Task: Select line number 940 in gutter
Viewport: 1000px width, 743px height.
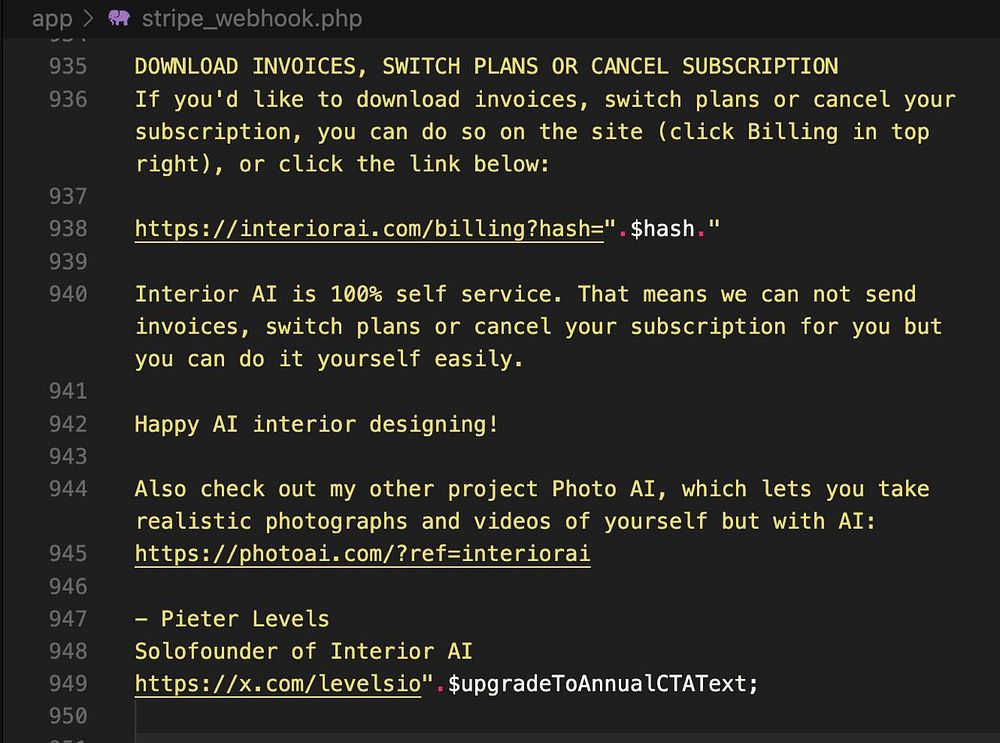Action: [68, 294]
